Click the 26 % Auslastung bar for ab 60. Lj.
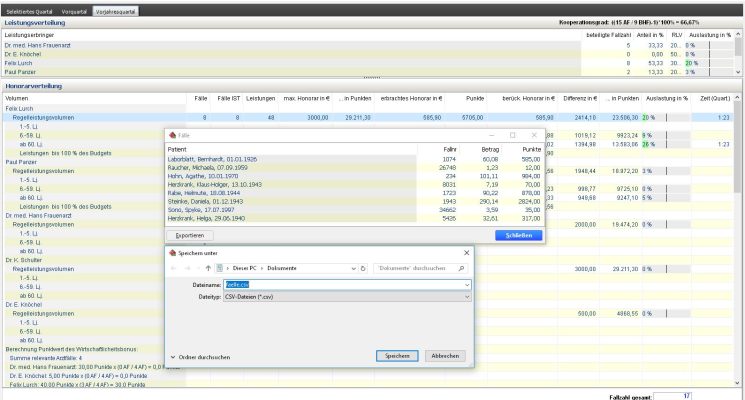 tap(666, 144)
